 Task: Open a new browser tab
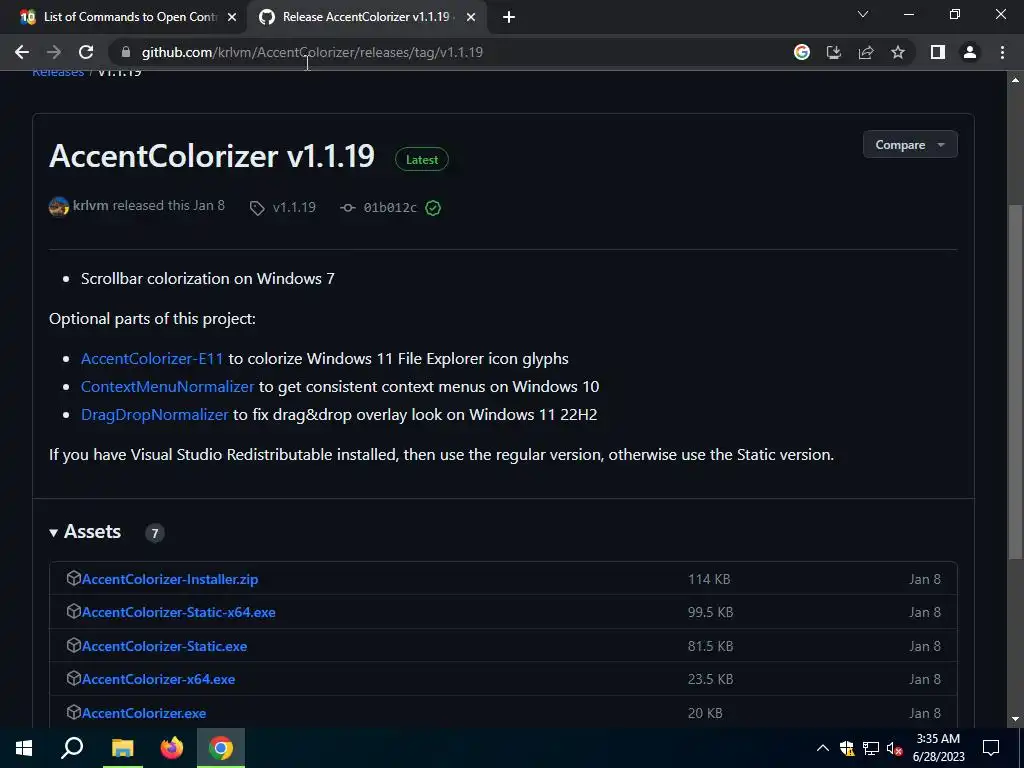coord(509,17)
